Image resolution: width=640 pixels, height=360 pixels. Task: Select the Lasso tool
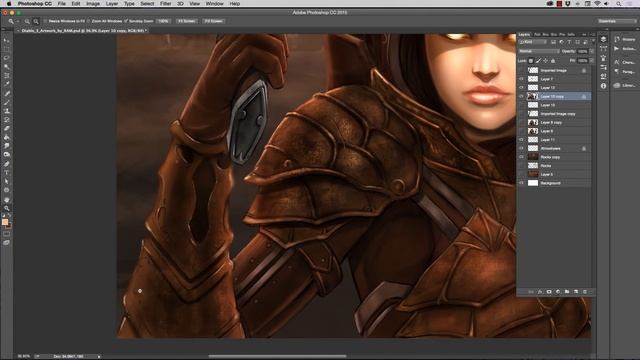[x=7, y=58]
